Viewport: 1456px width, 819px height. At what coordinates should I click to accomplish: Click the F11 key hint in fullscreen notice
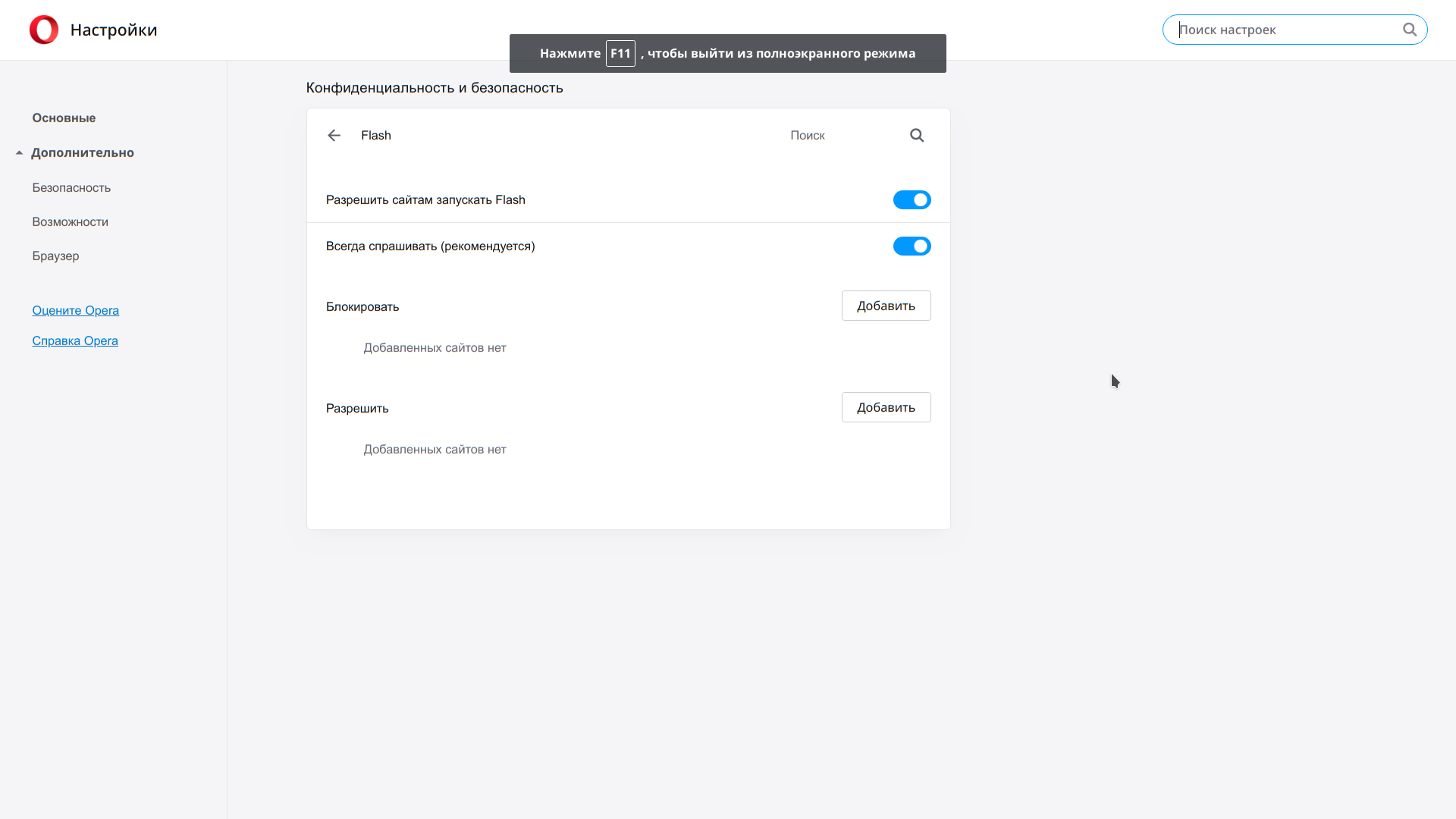pyautogui.click(x=620, y=53)
